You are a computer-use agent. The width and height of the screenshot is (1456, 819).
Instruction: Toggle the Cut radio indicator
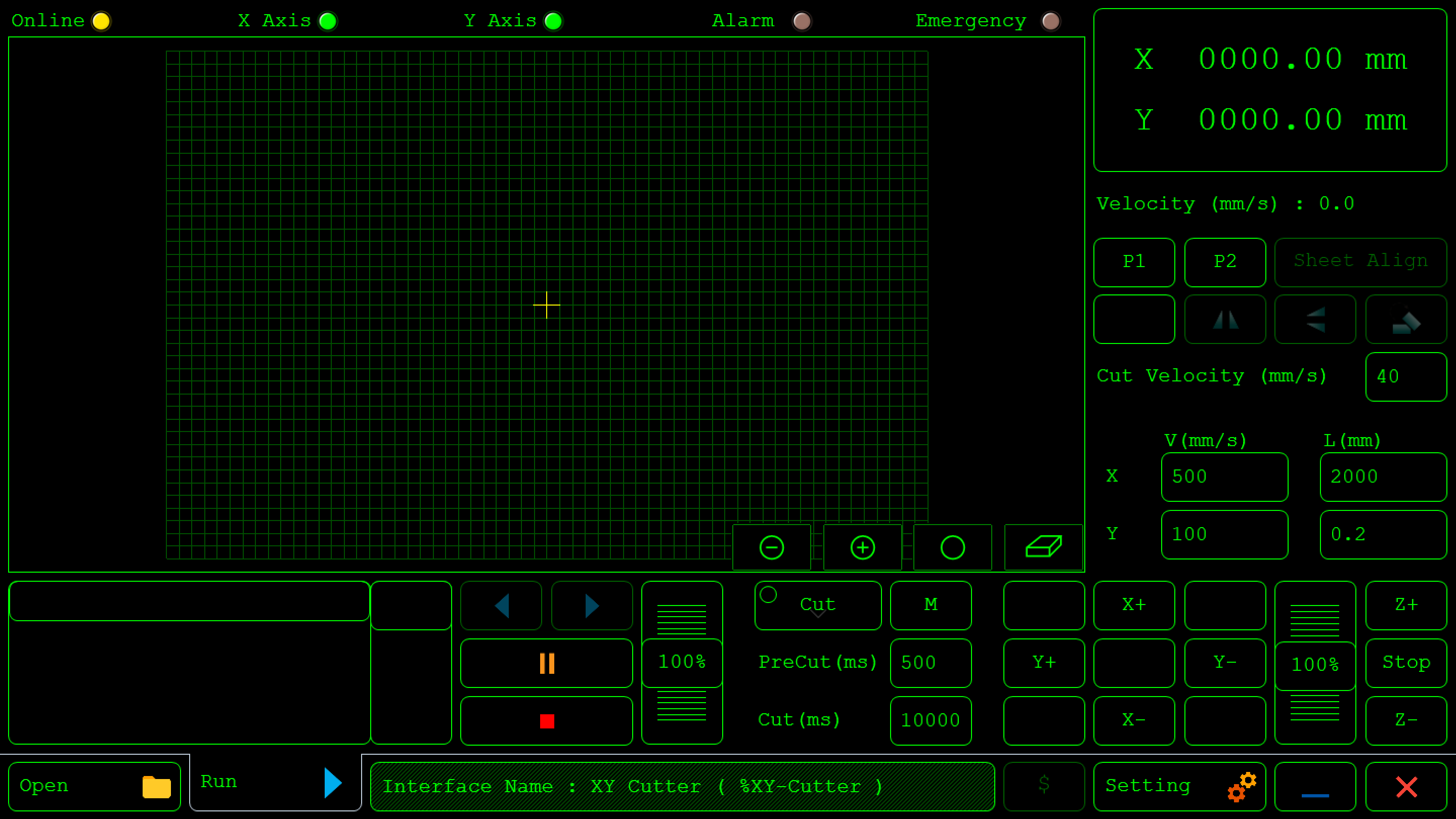[768, 594]
